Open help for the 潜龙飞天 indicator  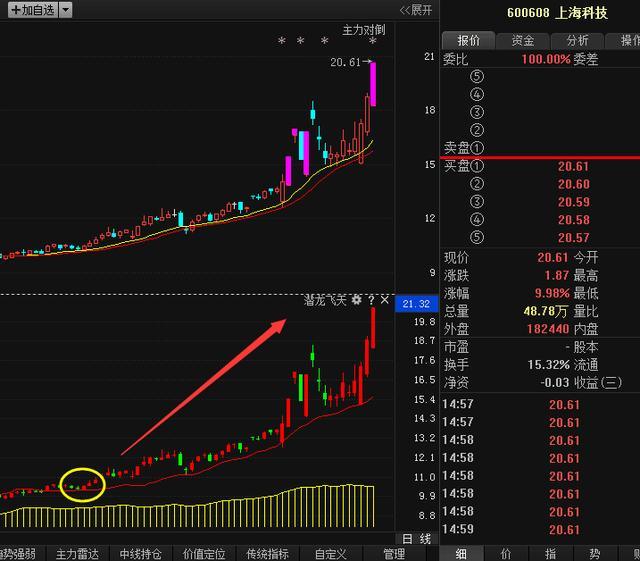[x=371, y=300]
